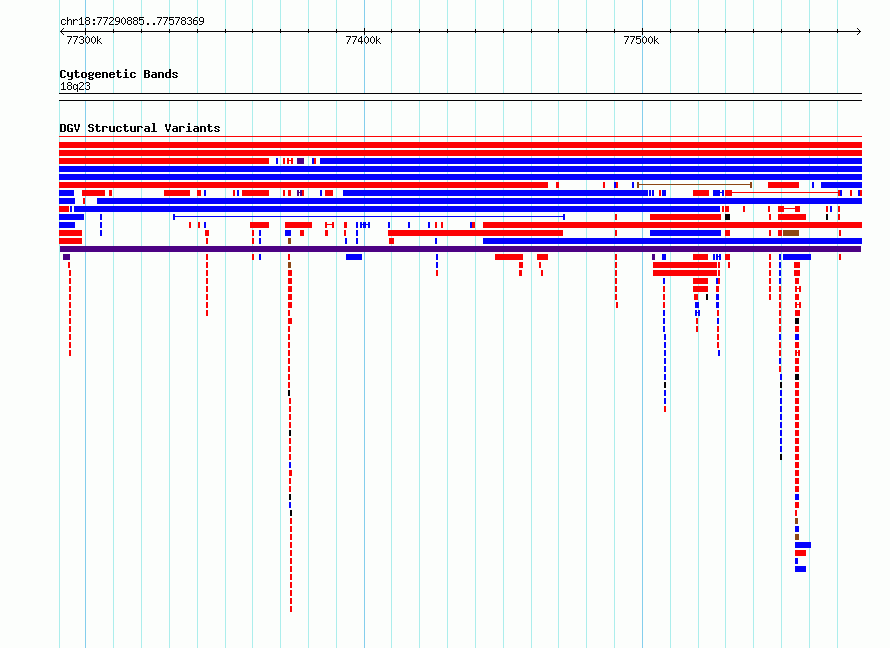Open the DGV Structural Variants track title
The height and width of the screenshot is (648, 890).
(x=140, y=128)
